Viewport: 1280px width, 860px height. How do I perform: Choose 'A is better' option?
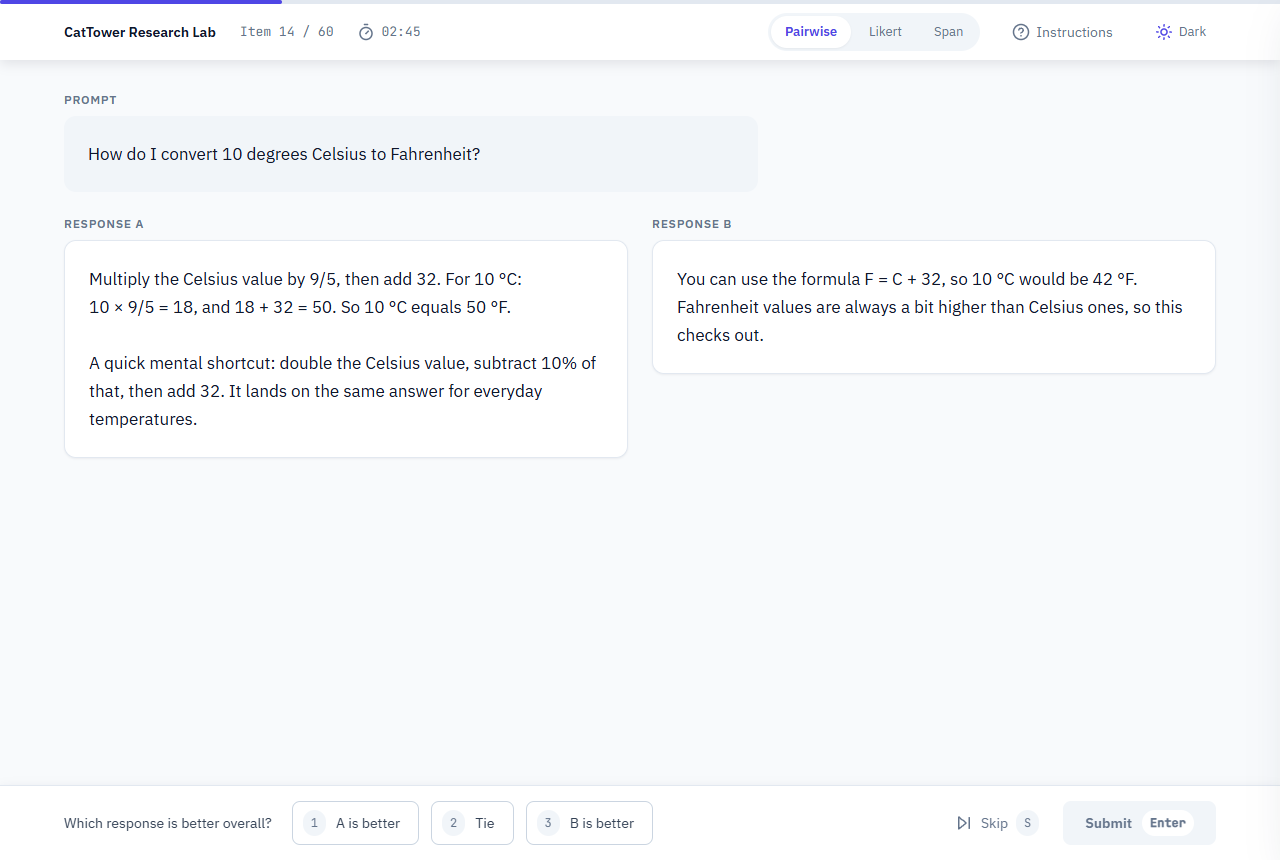tap(355, 823)
